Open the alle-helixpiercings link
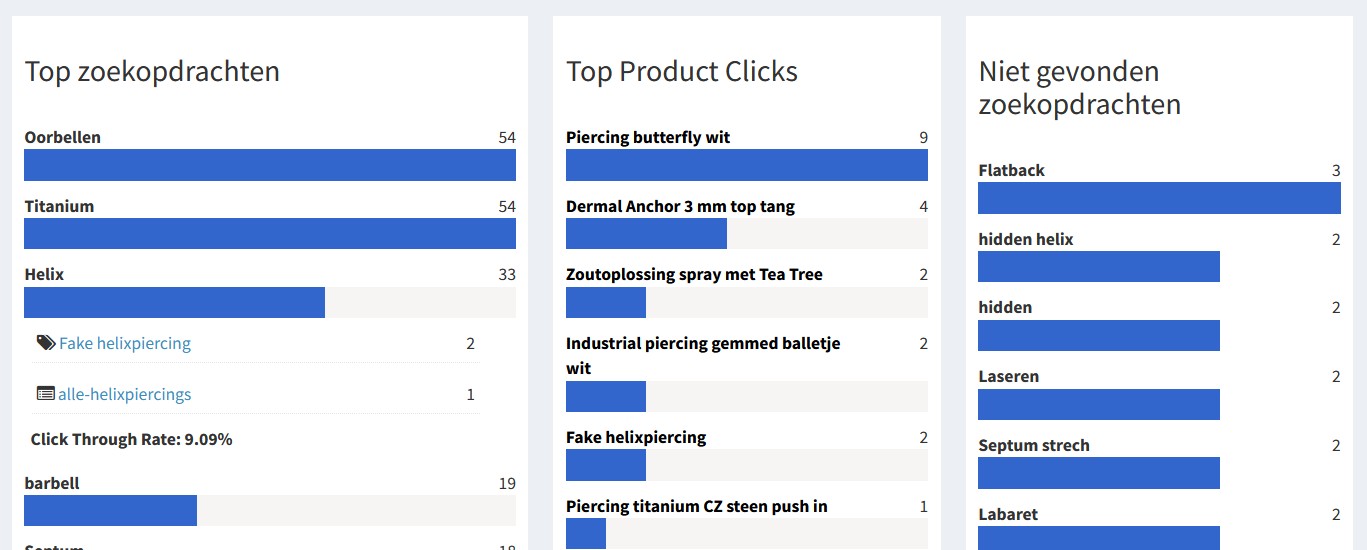 125,395
